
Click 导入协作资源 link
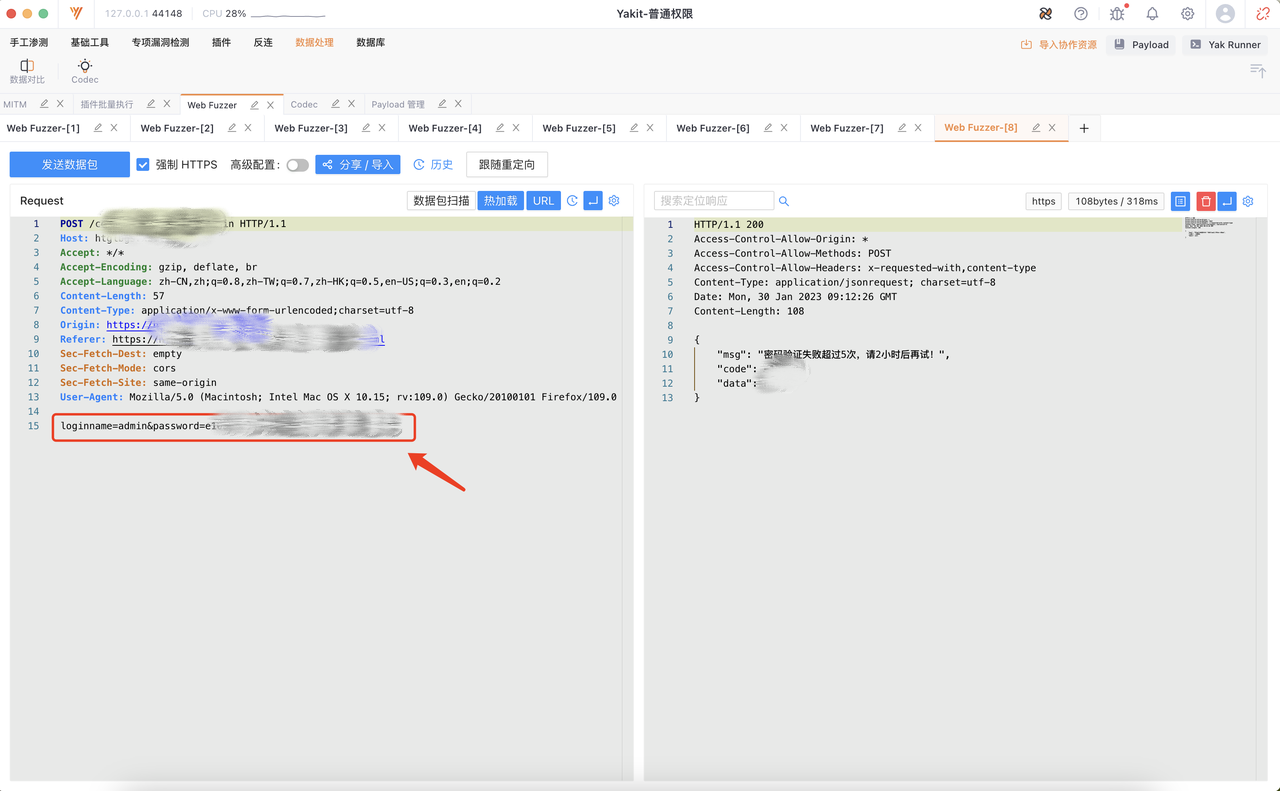tap(1059, 45)
